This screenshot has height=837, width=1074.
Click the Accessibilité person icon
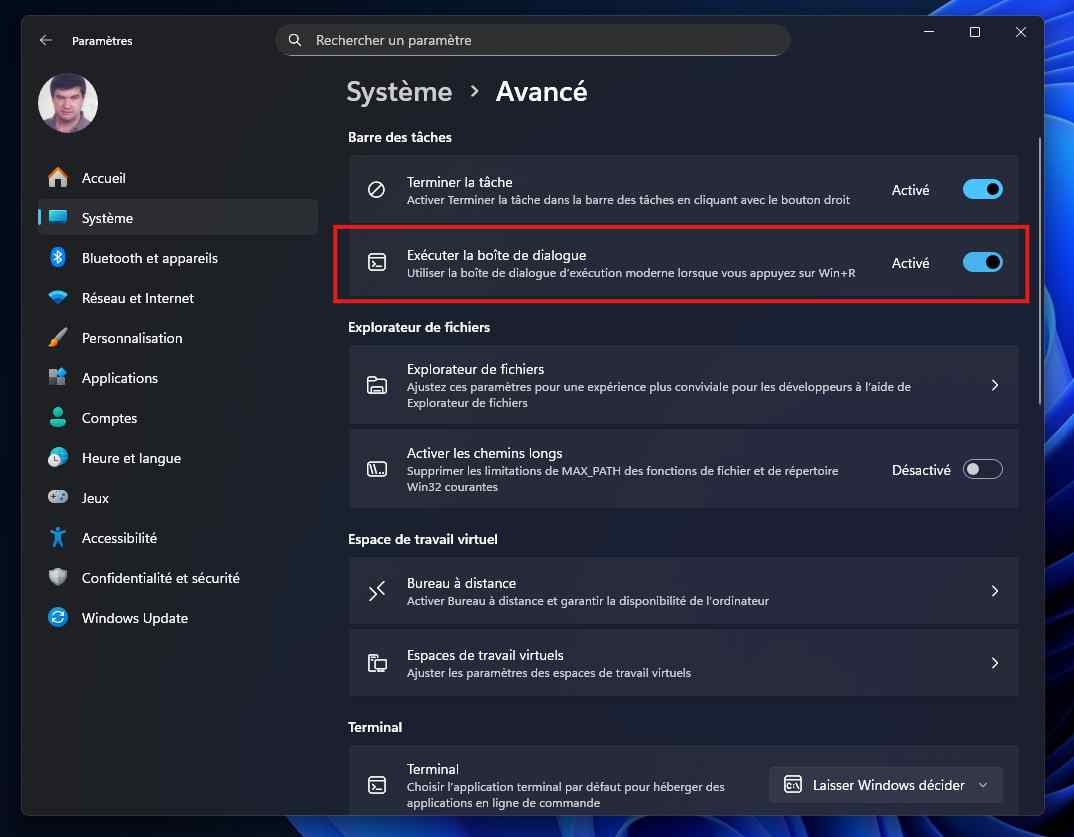[x=58, y=538]
